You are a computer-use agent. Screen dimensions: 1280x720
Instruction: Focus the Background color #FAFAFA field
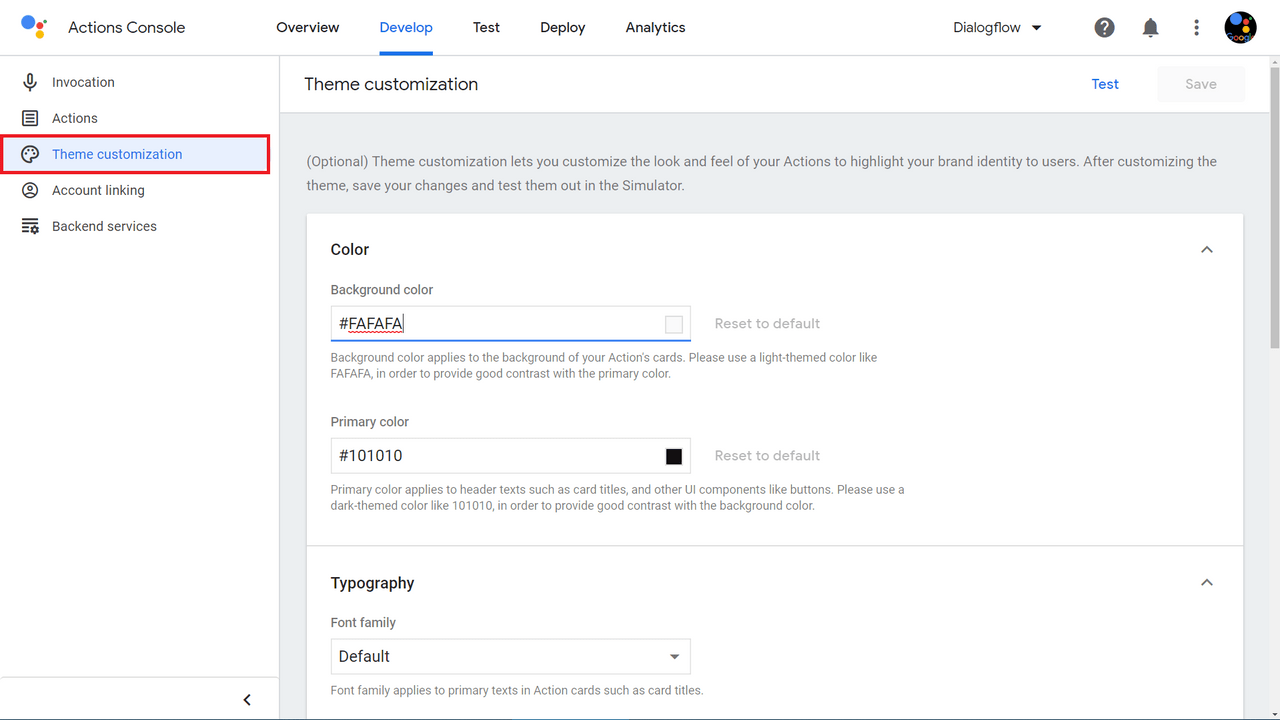[510, 323]
